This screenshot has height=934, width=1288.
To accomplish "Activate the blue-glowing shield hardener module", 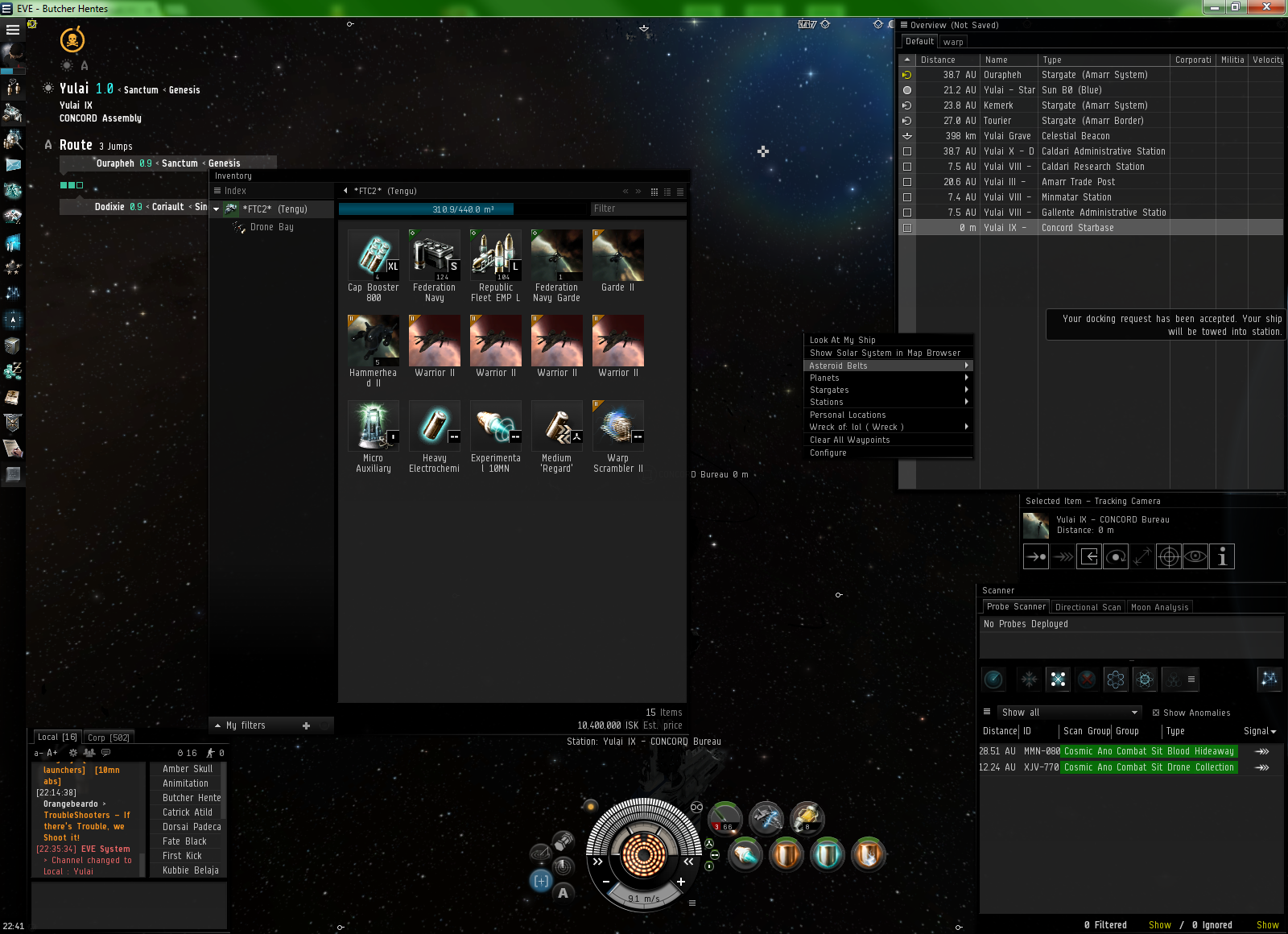I will click(x=827, y=853).
